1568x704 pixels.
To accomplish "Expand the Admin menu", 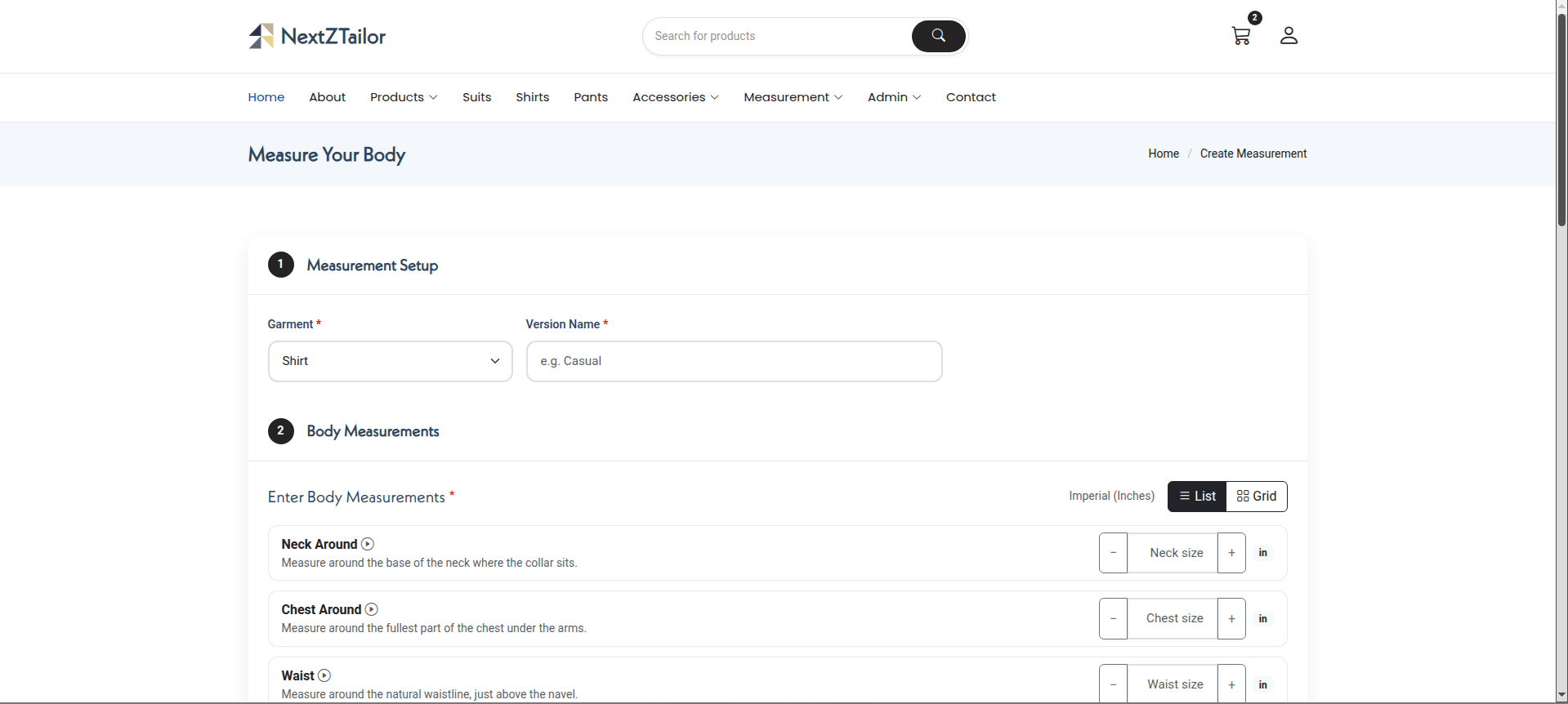I will (x=894, y=97).
